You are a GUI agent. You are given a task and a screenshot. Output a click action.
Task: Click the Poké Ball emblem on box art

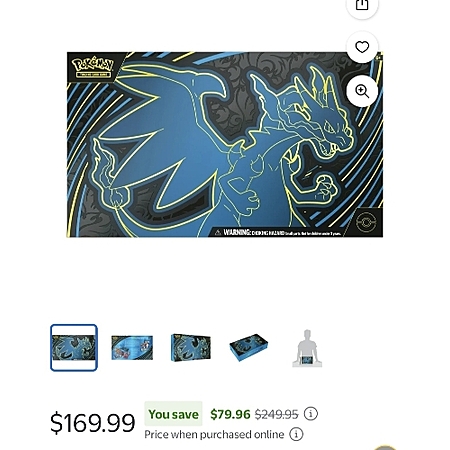point(366,222)
